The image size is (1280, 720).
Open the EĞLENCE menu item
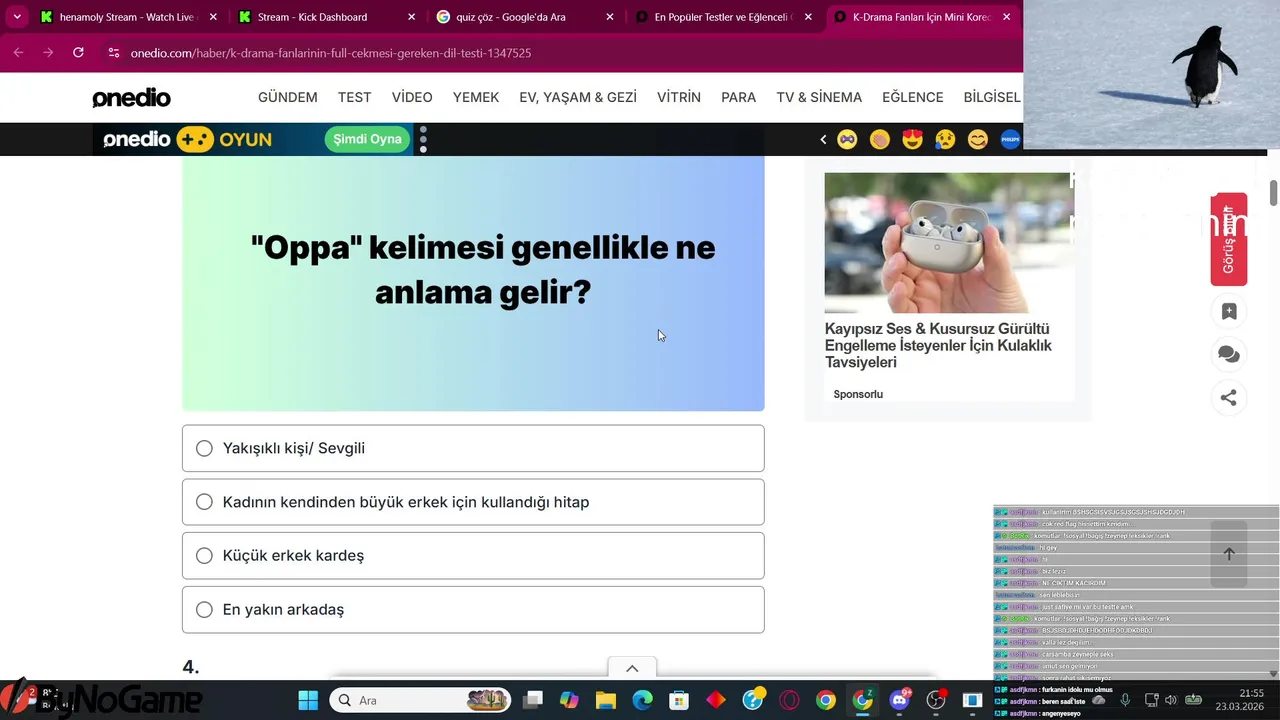click(x=913, y=97)
